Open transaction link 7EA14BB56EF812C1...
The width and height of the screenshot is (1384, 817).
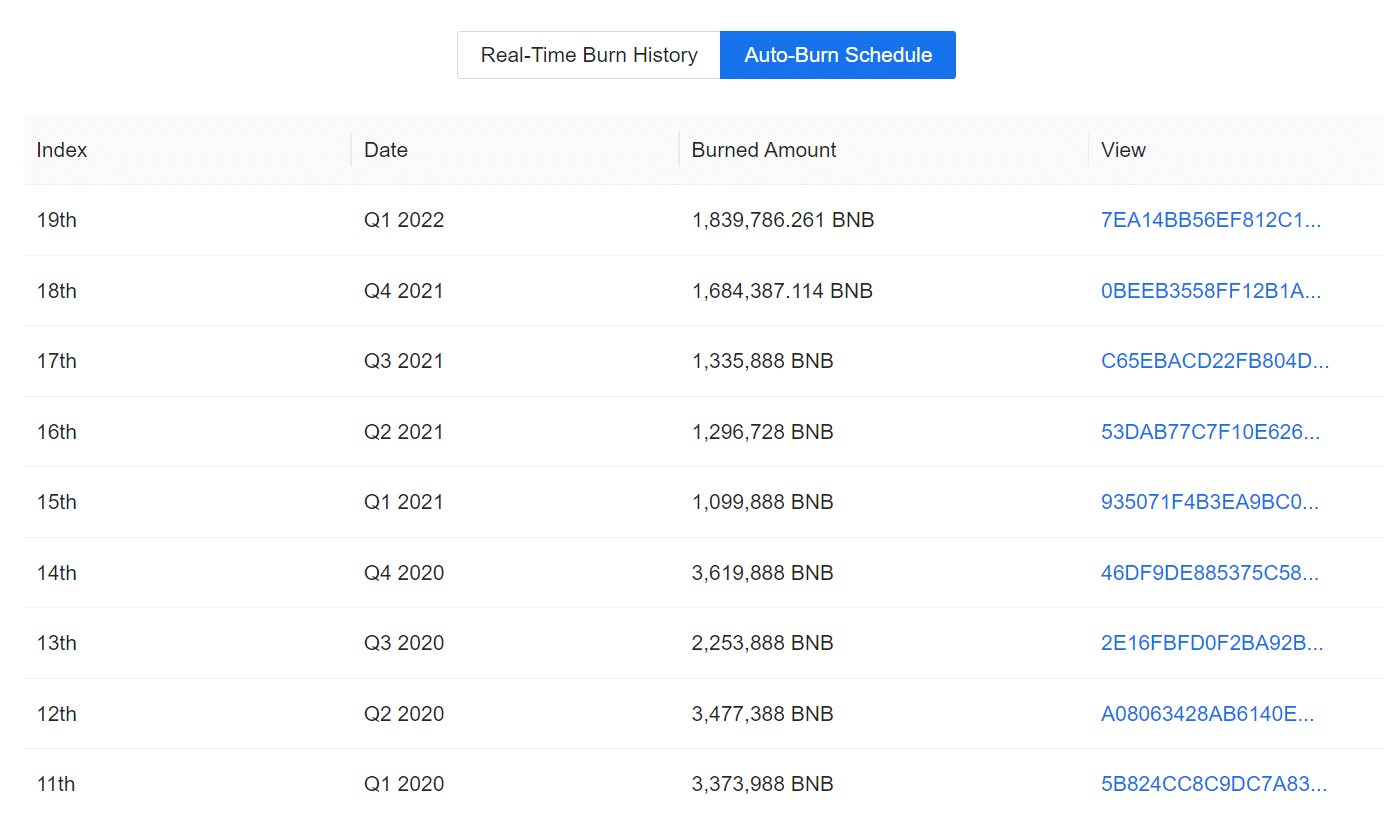pos(1211,220)
